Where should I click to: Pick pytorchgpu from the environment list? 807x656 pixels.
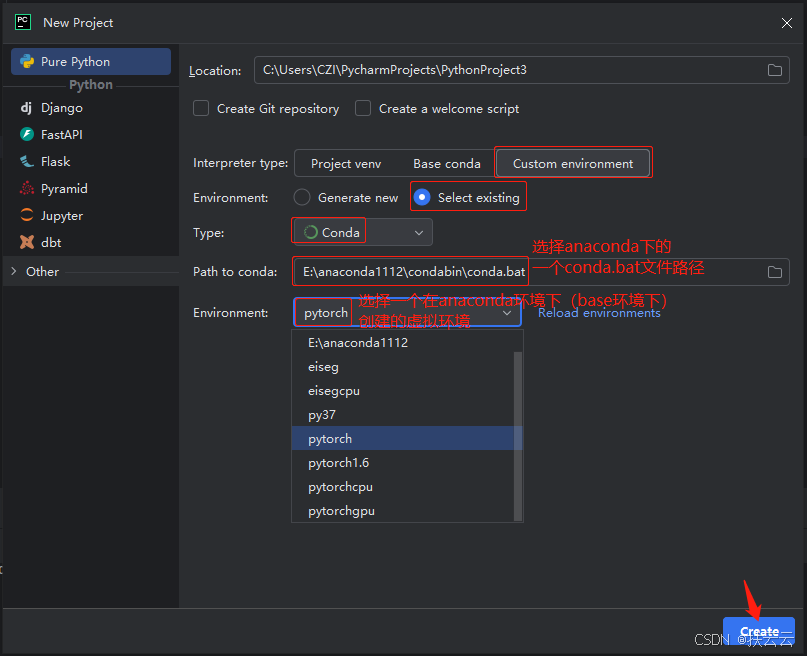pyautogui.click(x=403, y=511)
